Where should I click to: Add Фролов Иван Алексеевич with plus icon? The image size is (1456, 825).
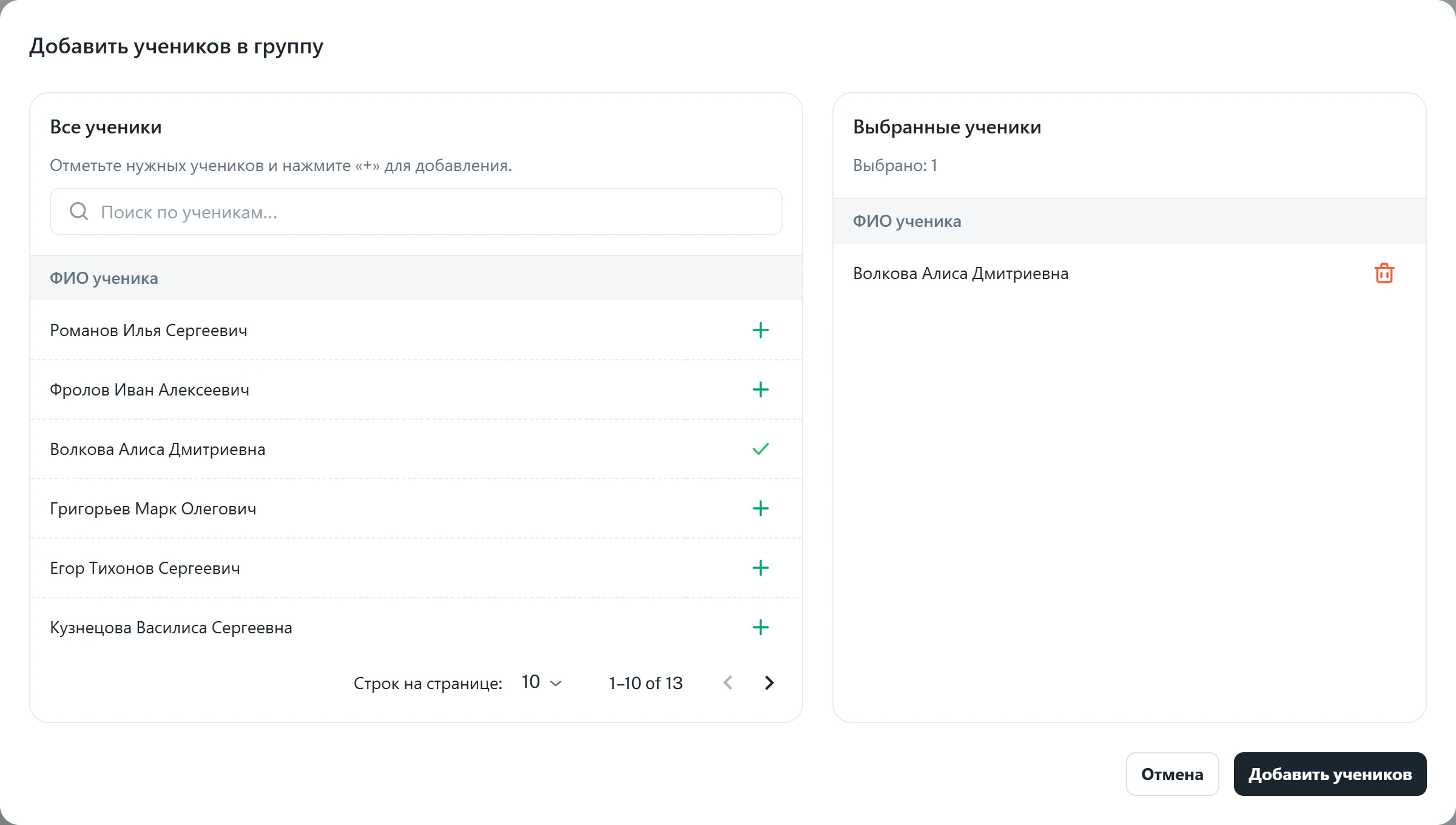(x=760, y=389)
